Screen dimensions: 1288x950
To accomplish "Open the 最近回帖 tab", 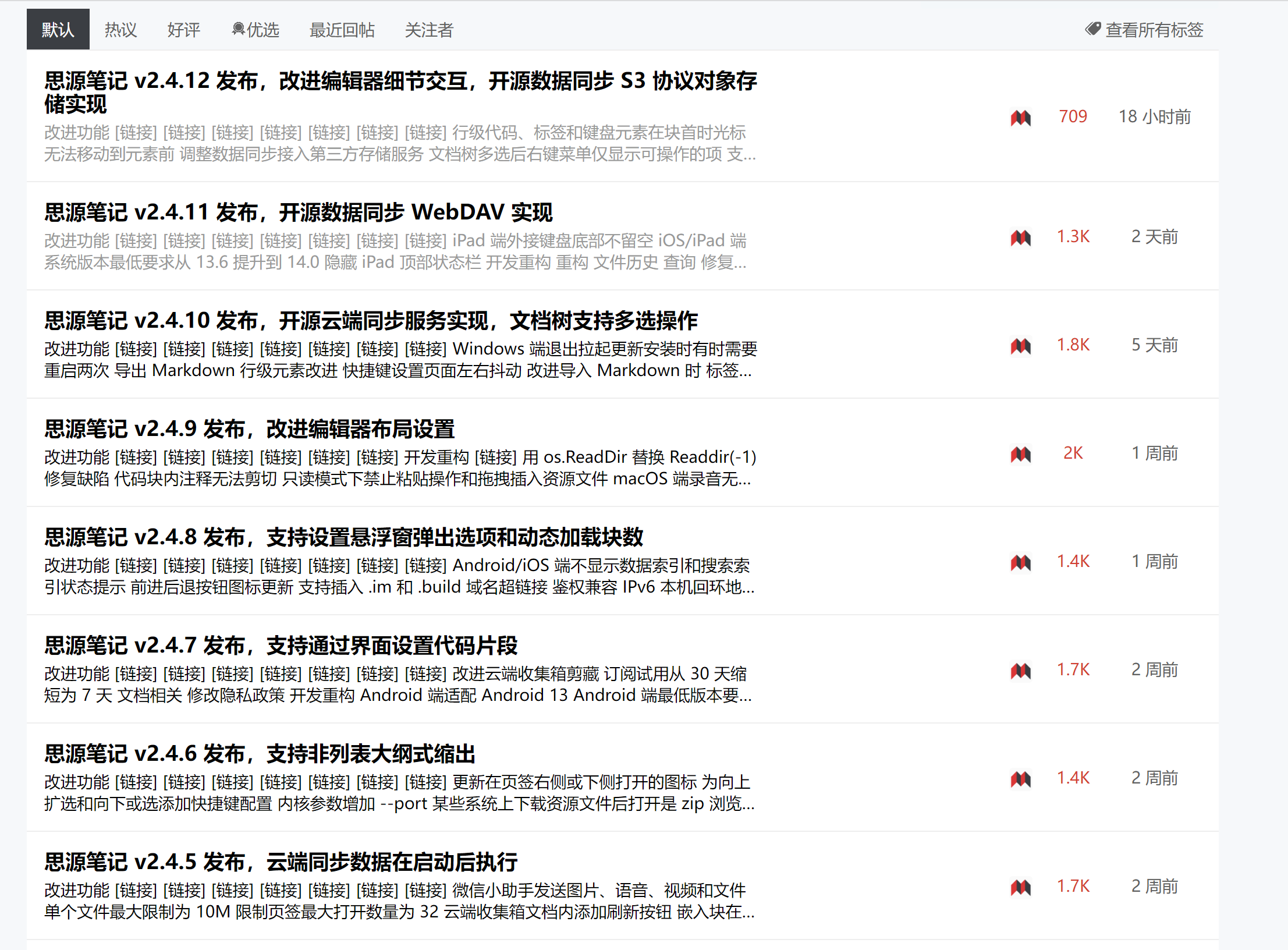I will 342,30.
